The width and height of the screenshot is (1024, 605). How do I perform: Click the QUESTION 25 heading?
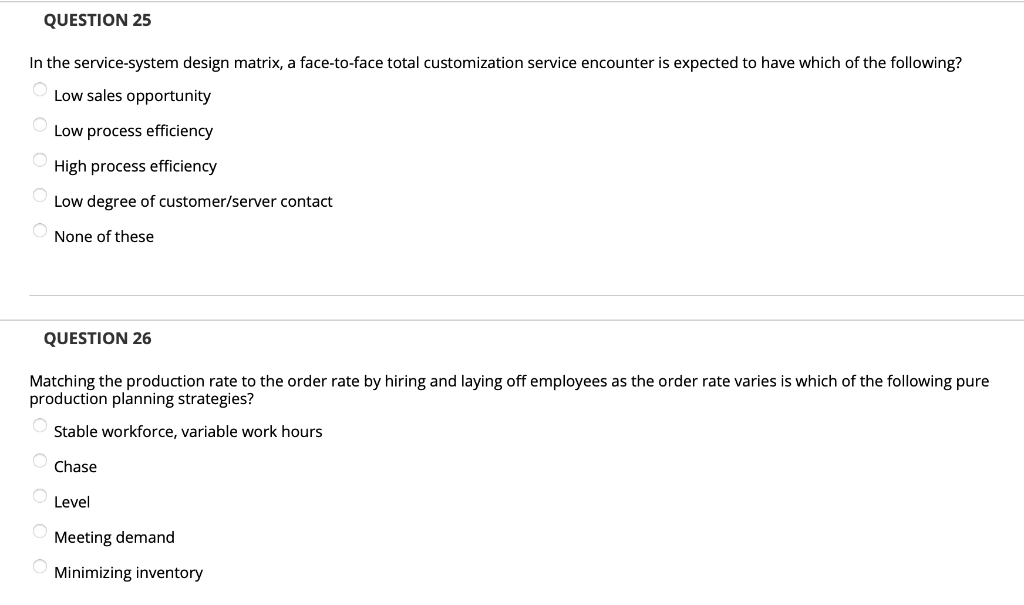point(96,19)
